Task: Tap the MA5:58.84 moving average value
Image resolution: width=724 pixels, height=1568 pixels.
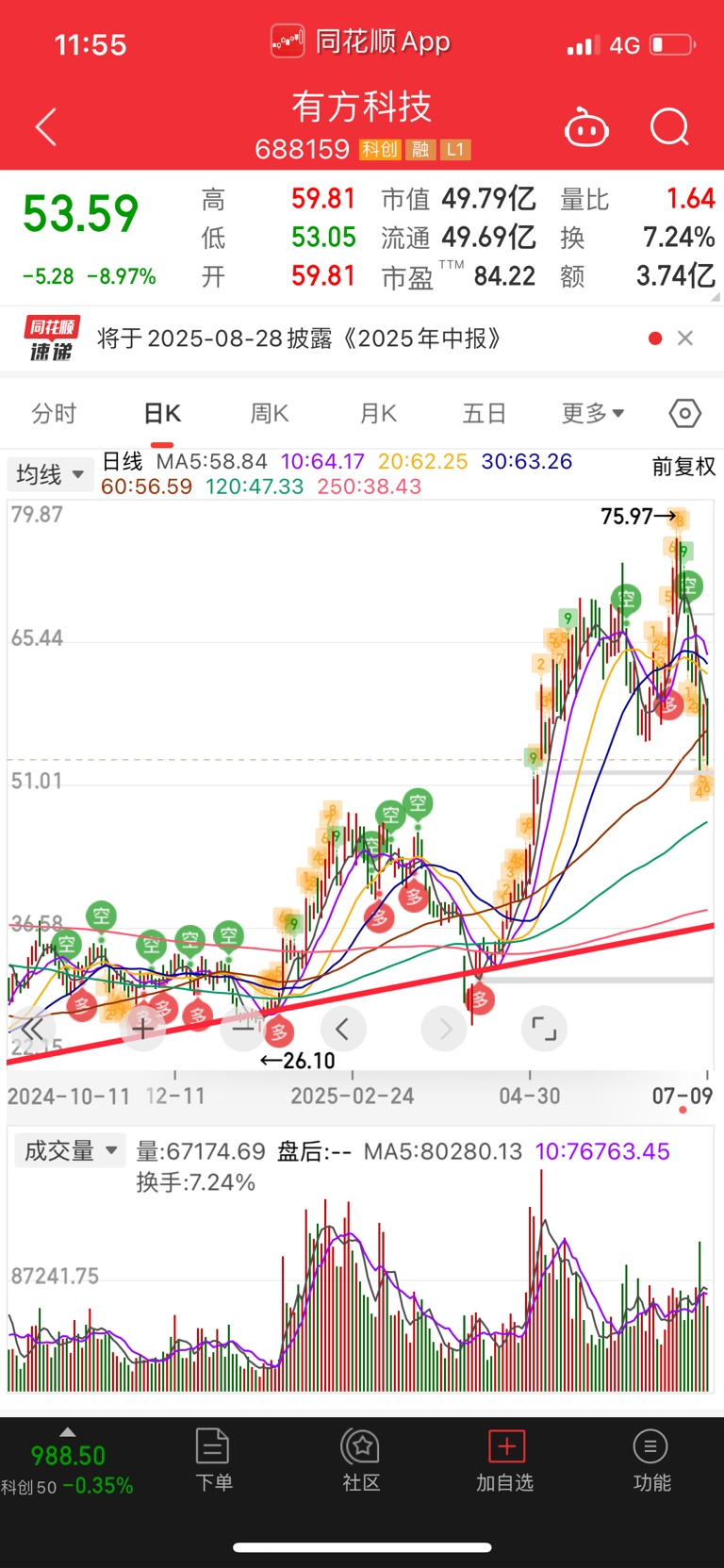Action: (x=211, y=461)
